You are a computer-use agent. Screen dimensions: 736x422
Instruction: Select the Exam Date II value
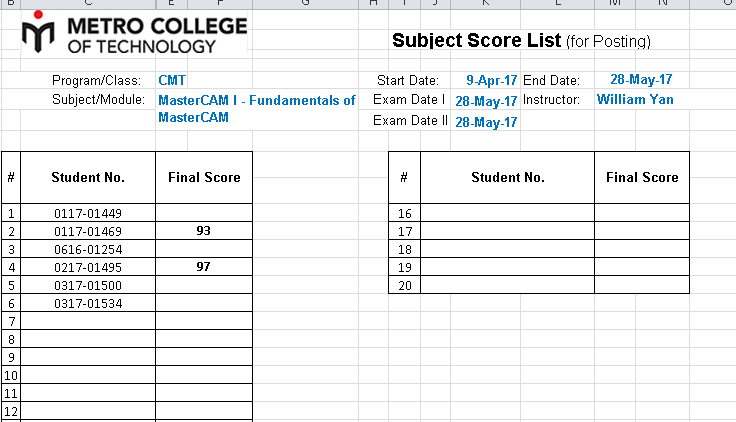(x=486, y=122)
